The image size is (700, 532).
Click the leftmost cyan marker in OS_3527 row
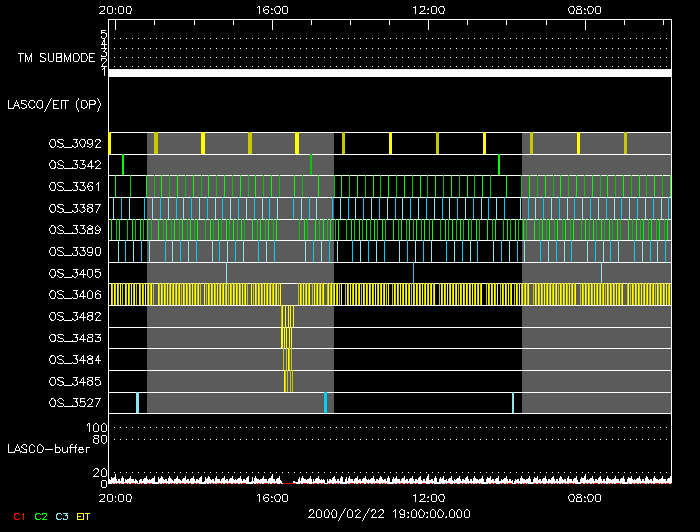point(137,402)
